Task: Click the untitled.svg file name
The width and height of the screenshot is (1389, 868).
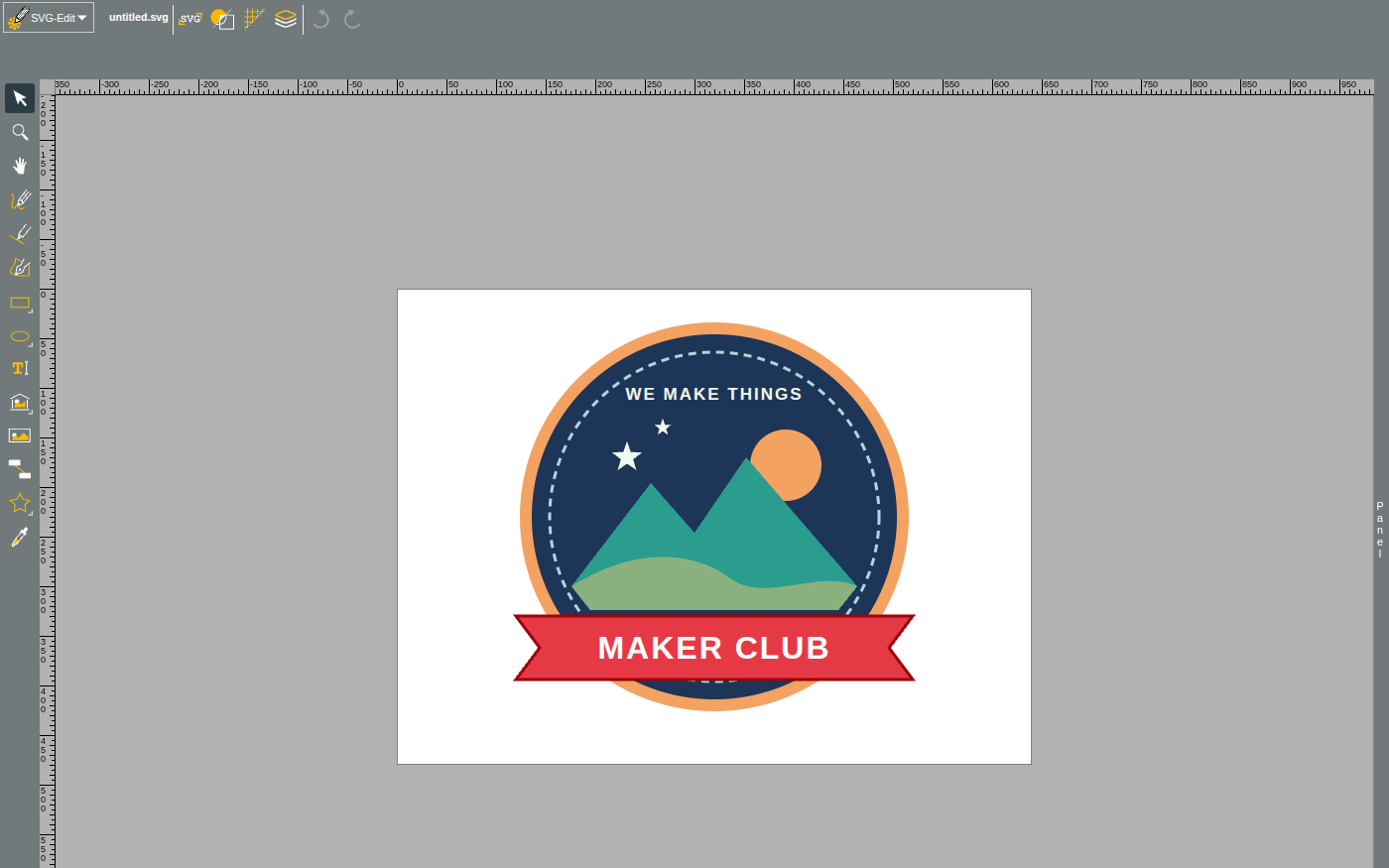Action: [139, 18]
